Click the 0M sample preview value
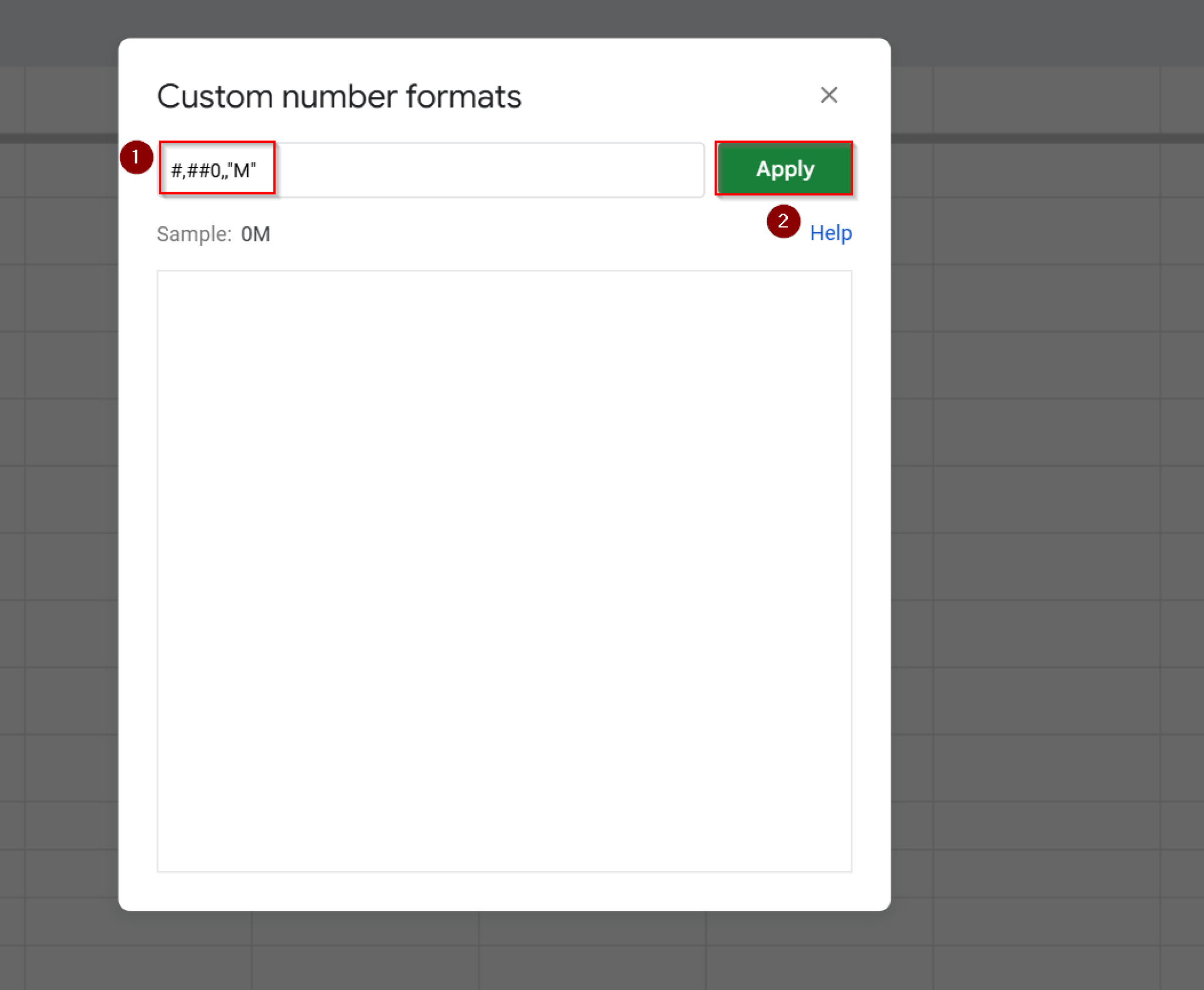The image size is (1204, 990). point(255,234)
